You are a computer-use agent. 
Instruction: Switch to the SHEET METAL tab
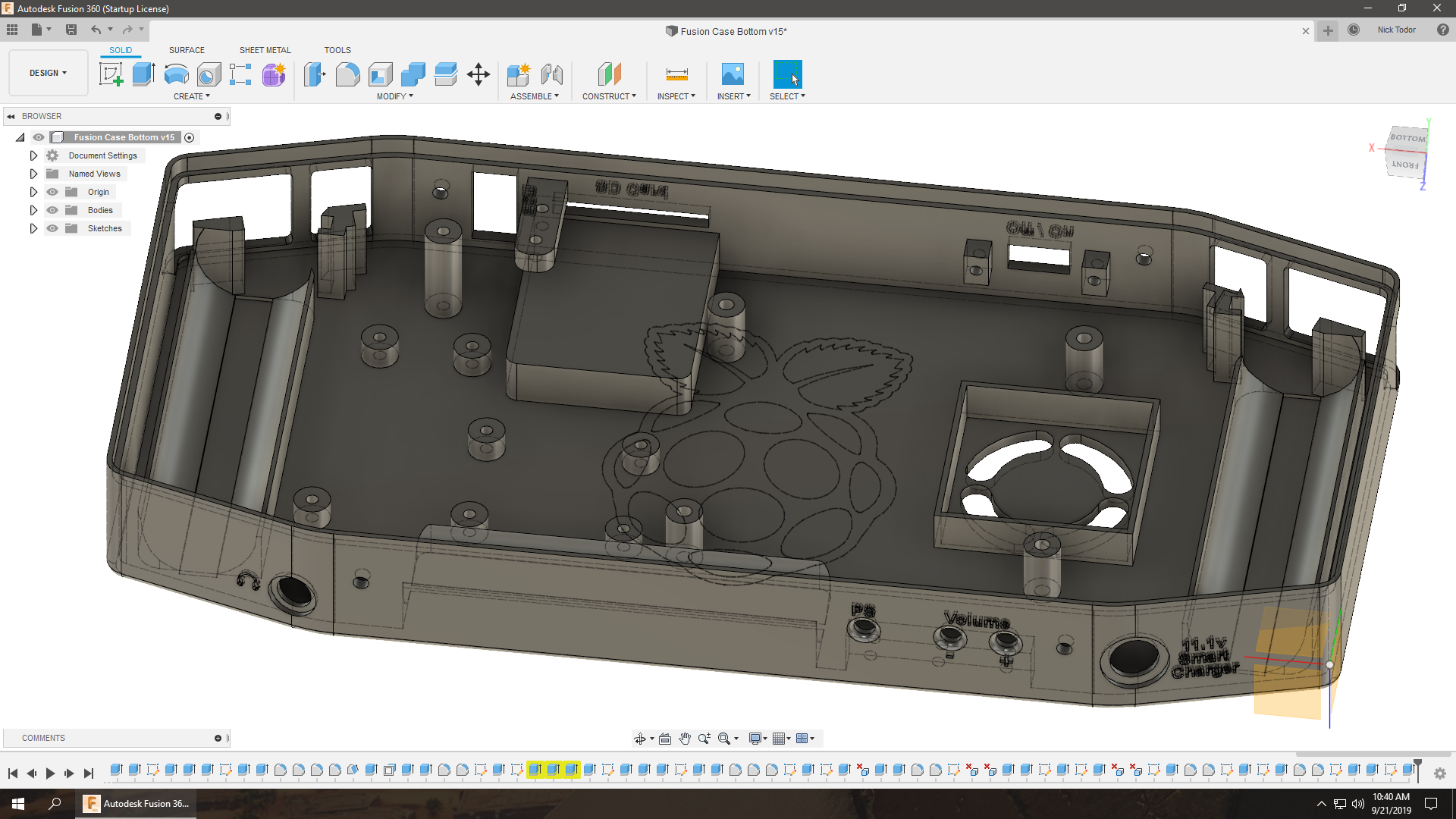pos(265,50)
